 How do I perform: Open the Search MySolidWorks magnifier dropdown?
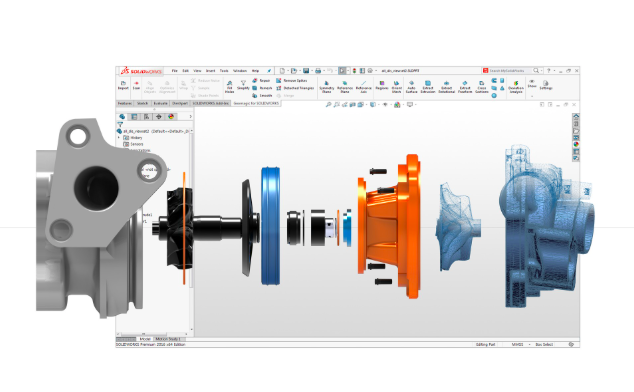point(541,71)
